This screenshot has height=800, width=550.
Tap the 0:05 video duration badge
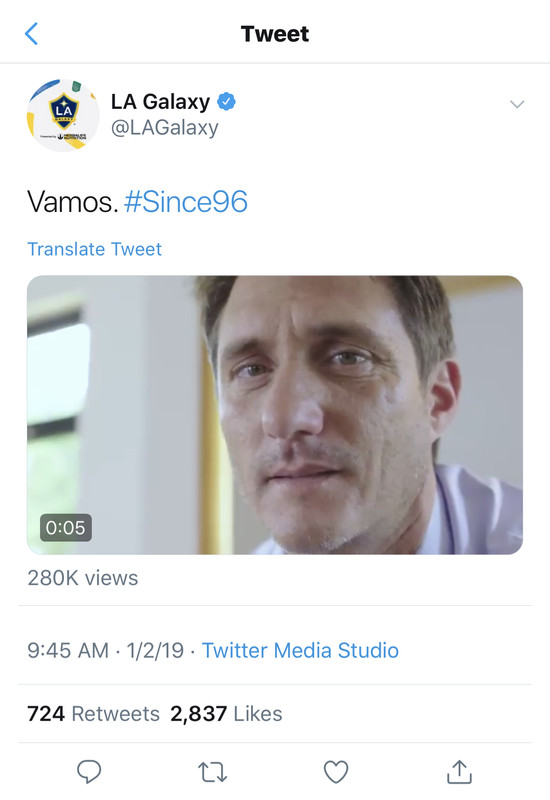click(x=66, y=528)
